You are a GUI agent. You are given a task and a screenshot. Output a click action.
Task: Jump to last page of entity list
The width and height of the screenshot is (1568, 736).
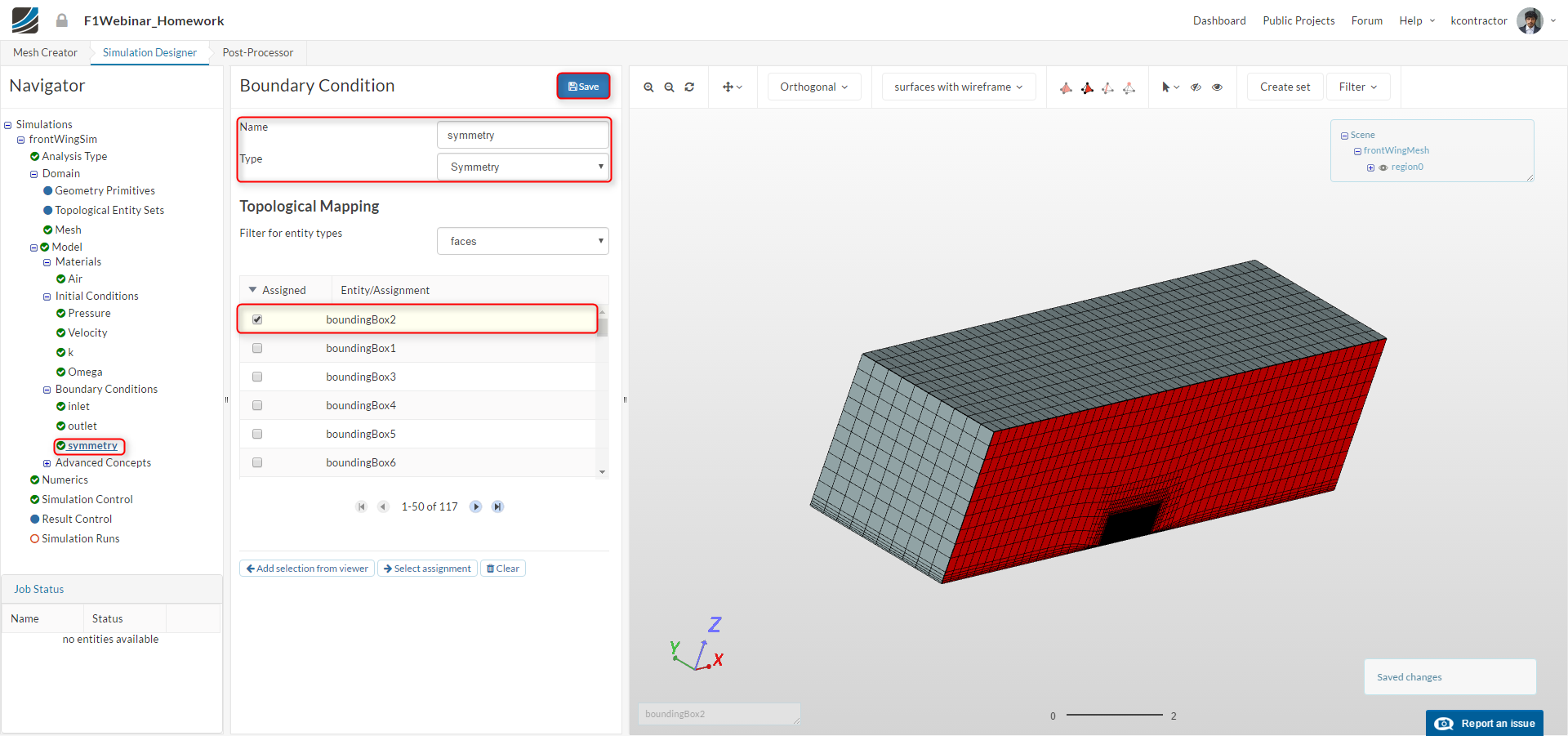pos(497,507)
